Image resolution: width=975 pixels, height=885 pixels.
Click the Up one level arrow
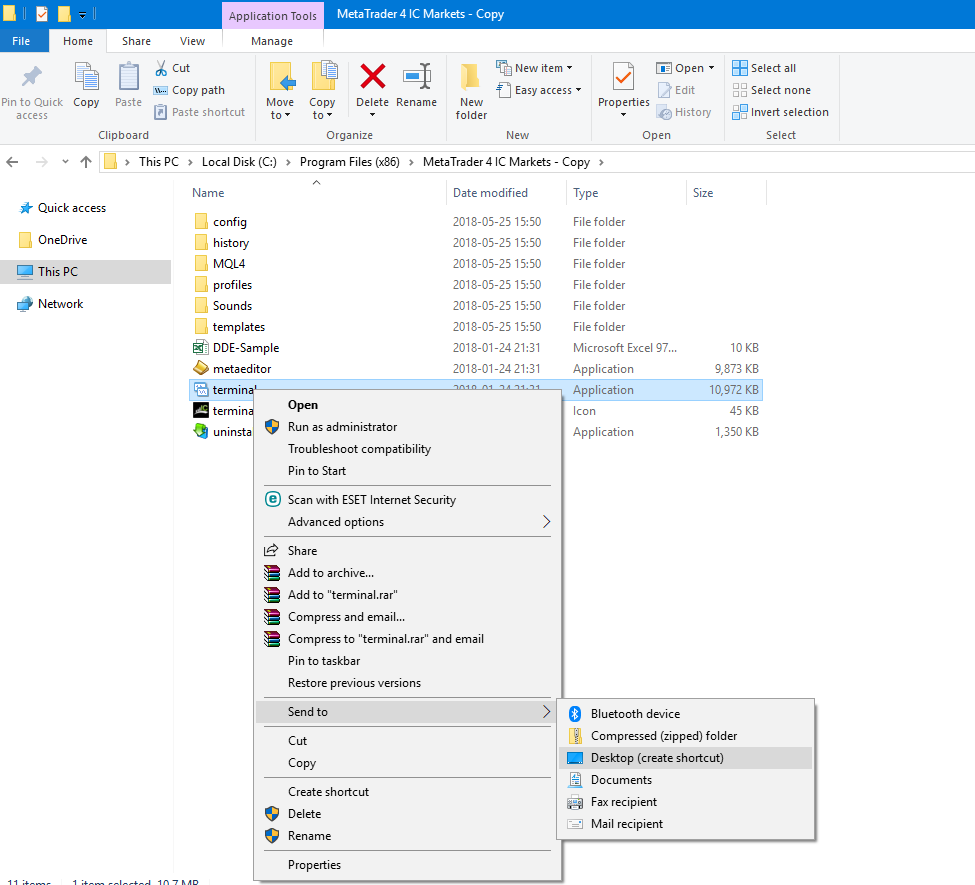click(86, 162)
